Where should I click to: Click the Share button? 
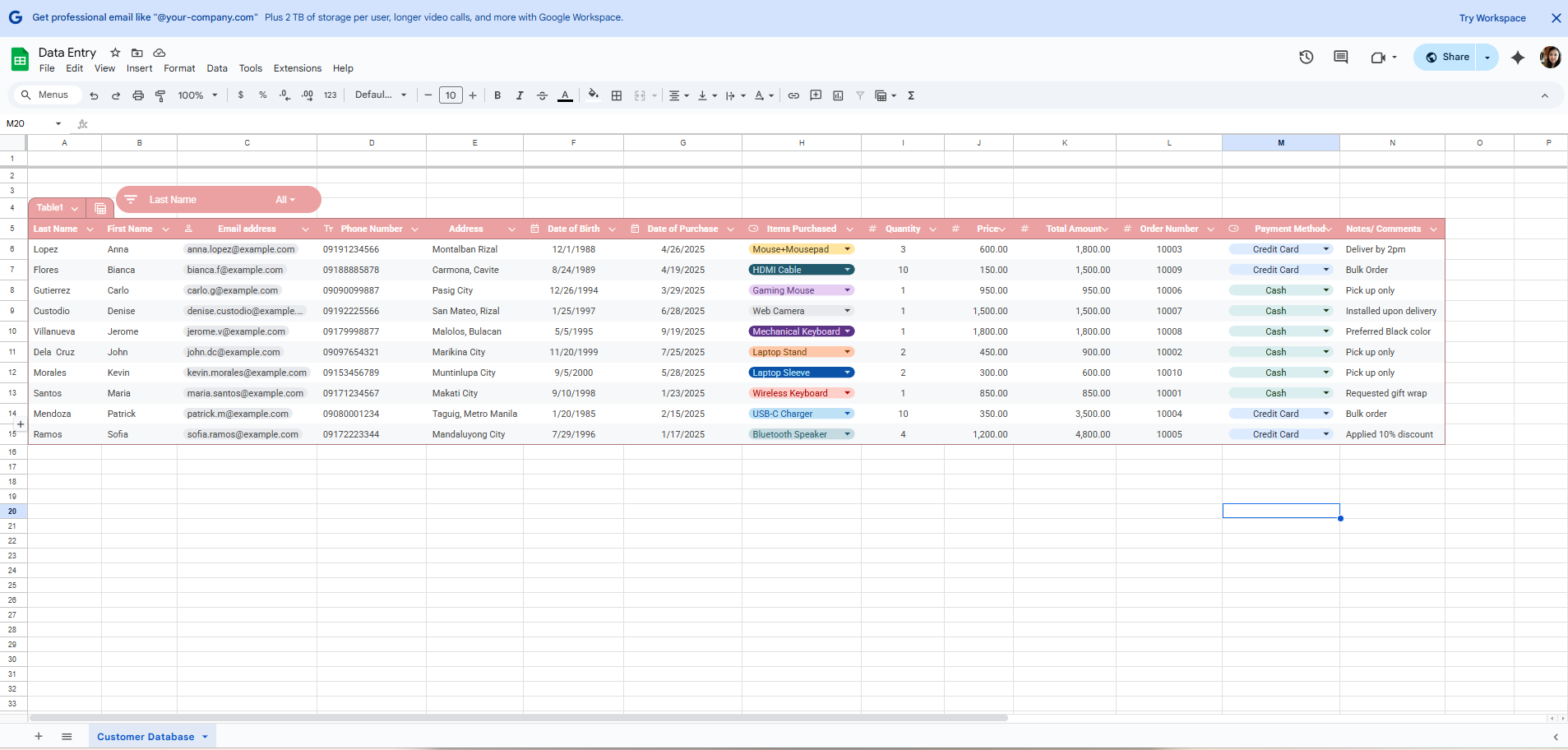click(1447, 57)
